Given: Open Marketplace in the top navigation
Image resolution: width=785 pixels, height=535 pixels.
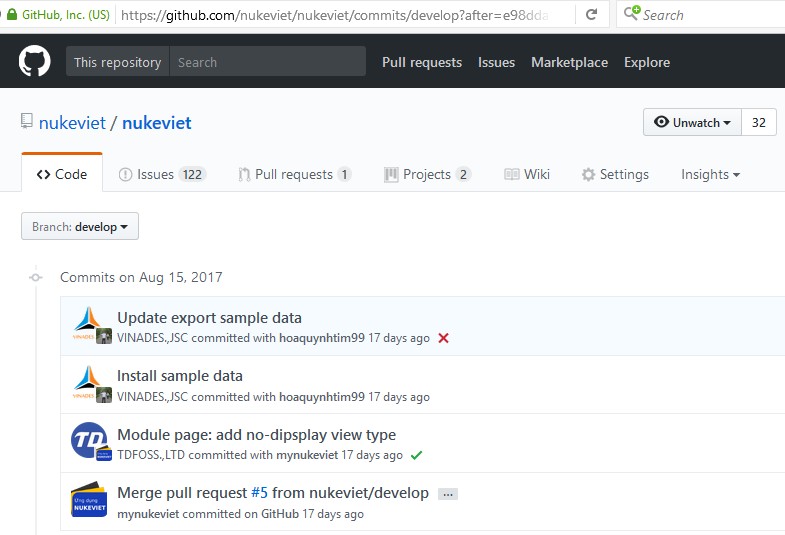Looking at the screenshot, I should click(x=569, y=62).
